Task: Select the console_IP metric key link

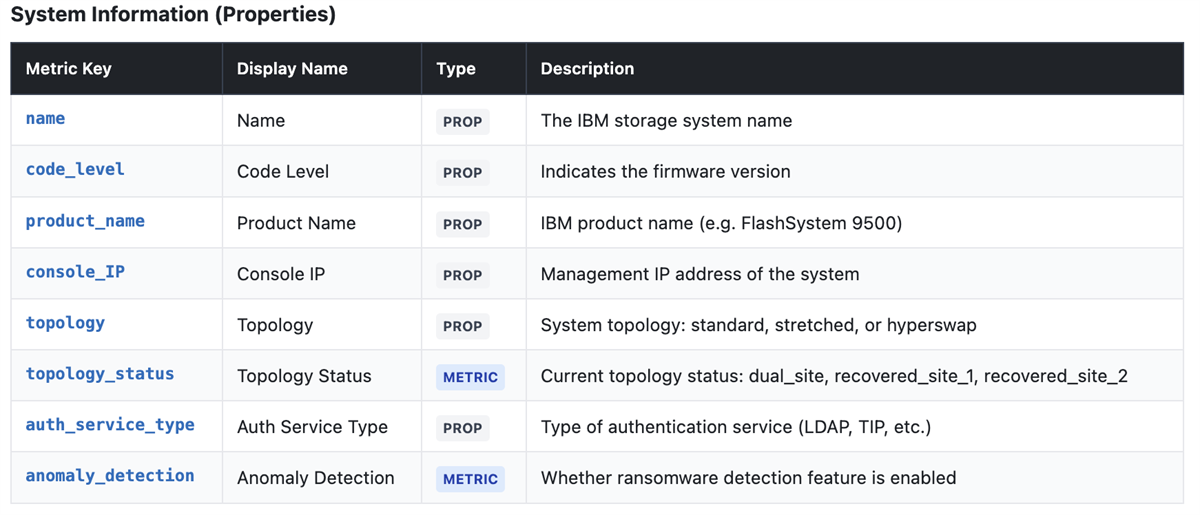Action: click(75, 272)
